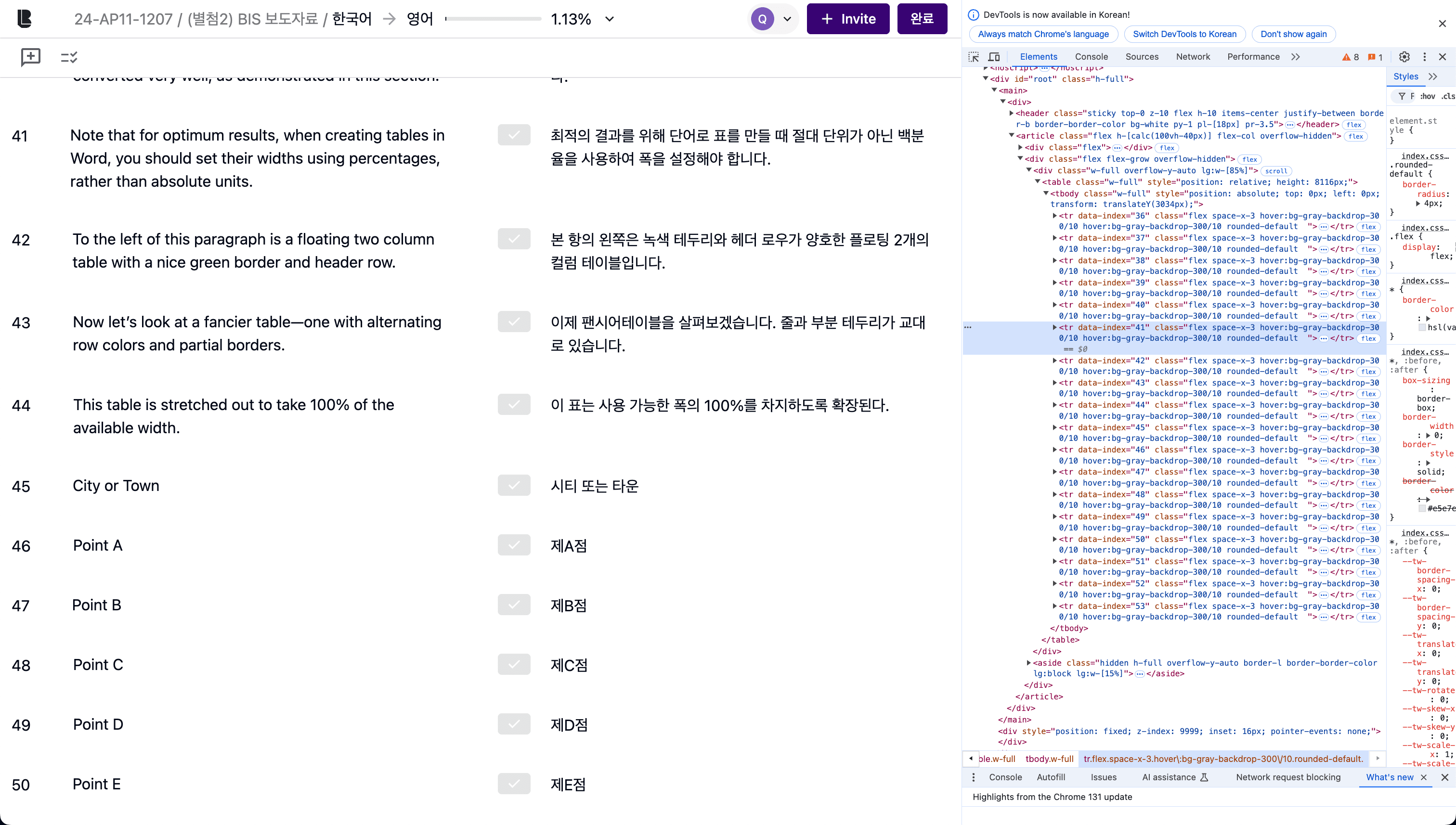Expand the aside element node

click(1028, 663)
